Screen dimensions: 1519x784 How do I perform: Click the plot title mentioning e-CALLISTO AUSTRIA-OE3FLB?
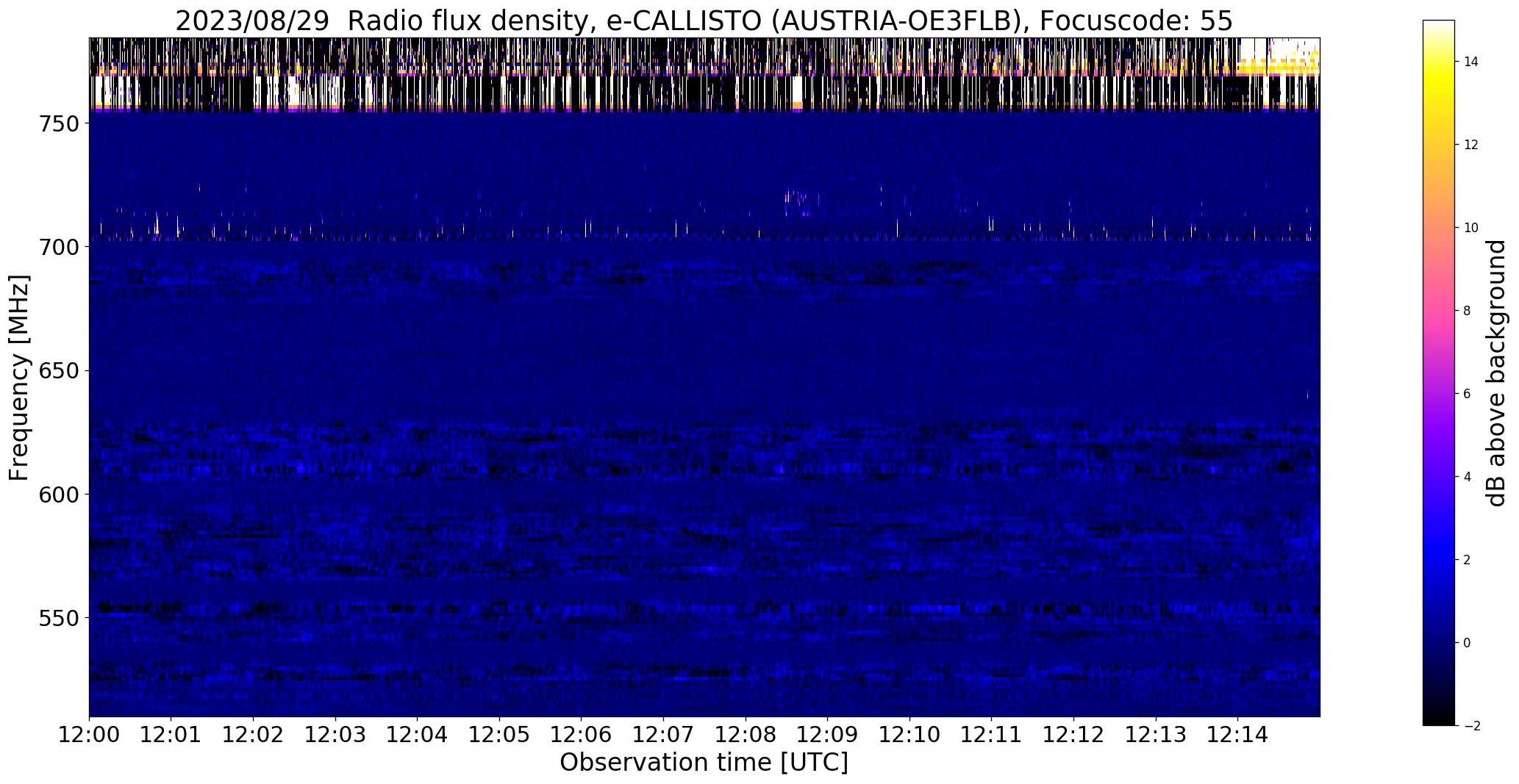(704, 21)
